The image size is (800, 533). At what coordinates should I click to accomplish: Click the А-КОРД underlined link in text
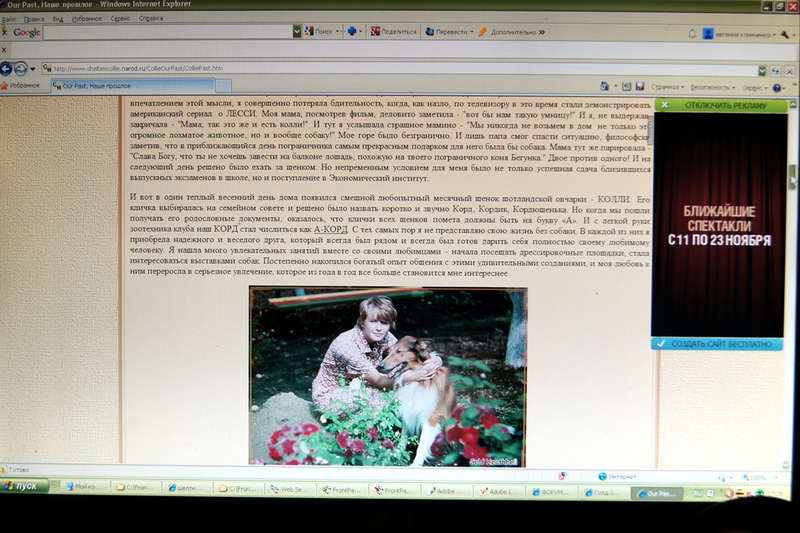(x=331, y=229)
